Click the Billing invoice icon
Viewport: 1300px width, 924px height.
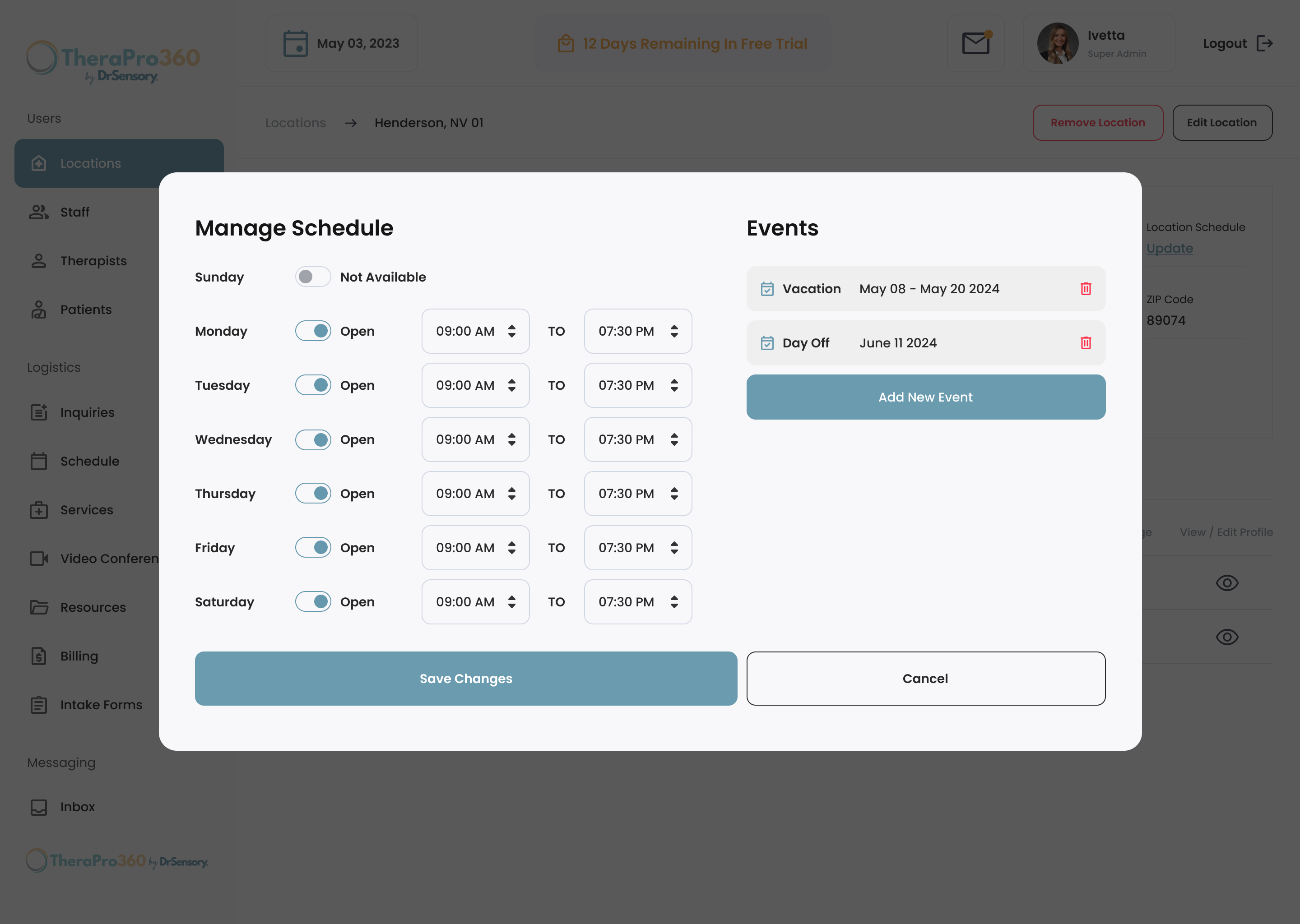[x=39, y=656]
